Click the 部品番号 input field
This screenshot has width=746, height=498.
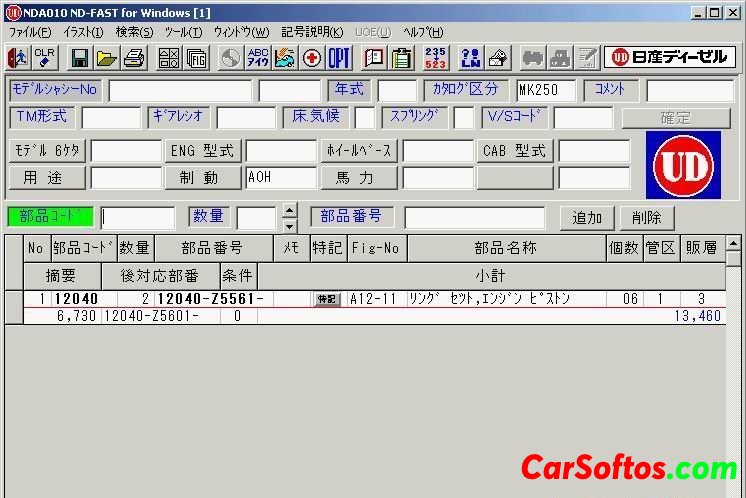[474, 217]
